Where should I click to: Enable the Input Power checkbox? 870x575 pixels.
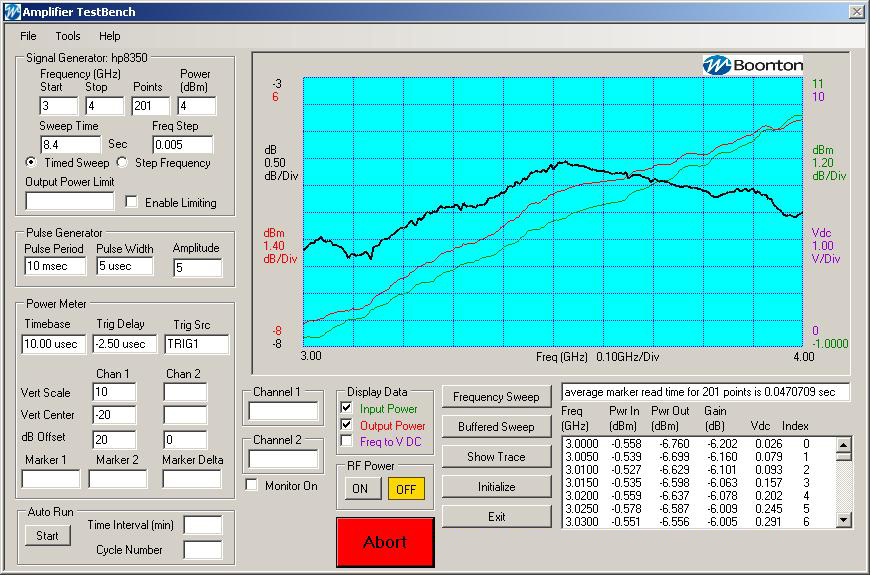pos(346,409)
